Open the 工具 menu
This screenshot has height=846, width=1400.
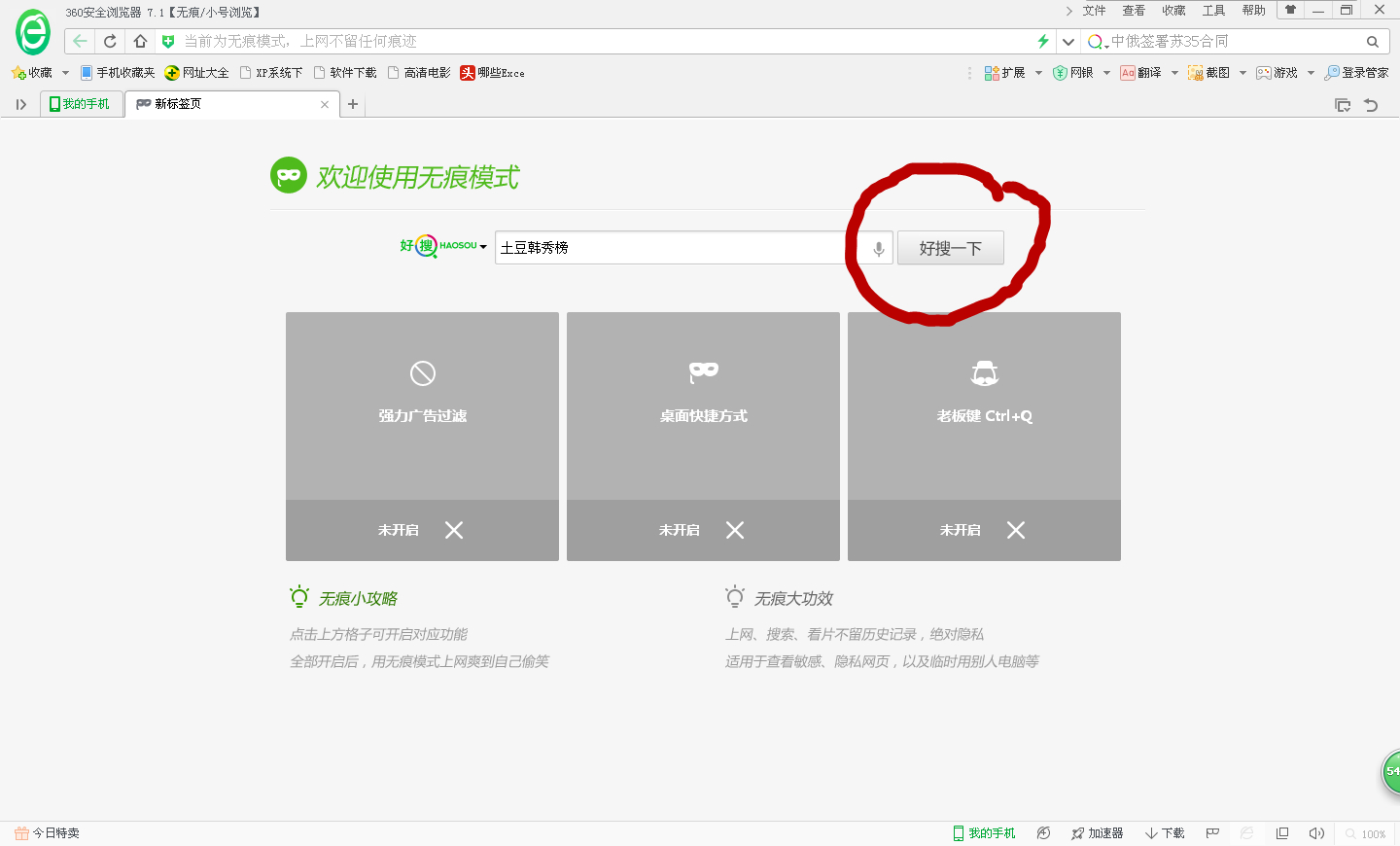pos(1213,11)
